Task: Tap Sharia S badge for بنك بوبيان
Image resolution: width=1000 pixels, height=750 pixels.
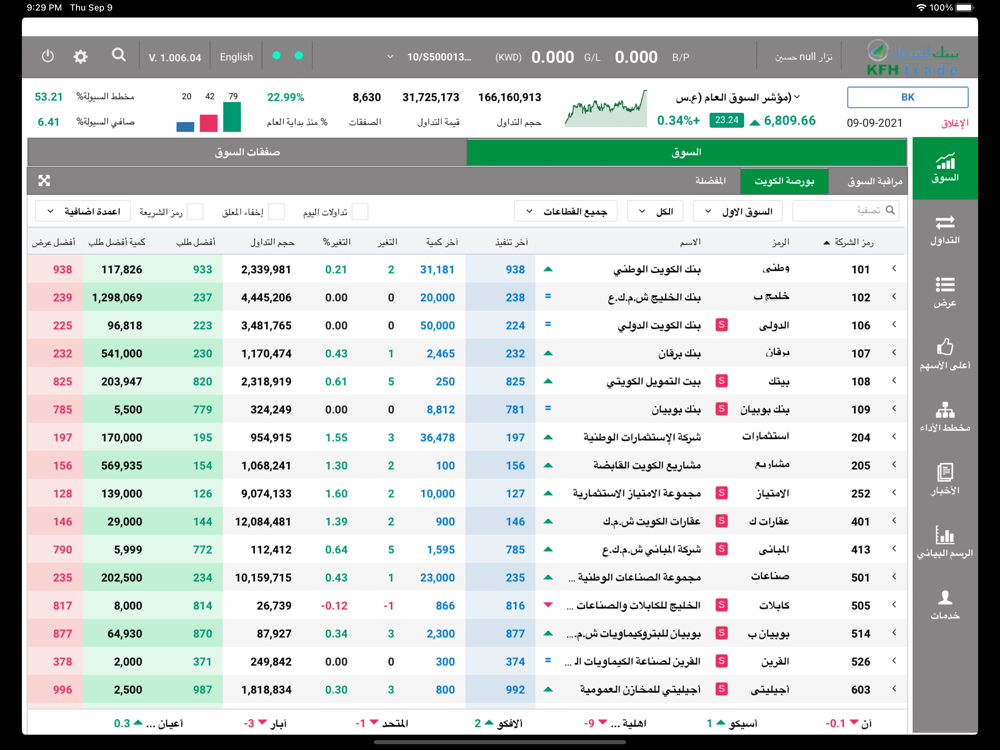Action: pyautogui.click(x=721, y=409)
